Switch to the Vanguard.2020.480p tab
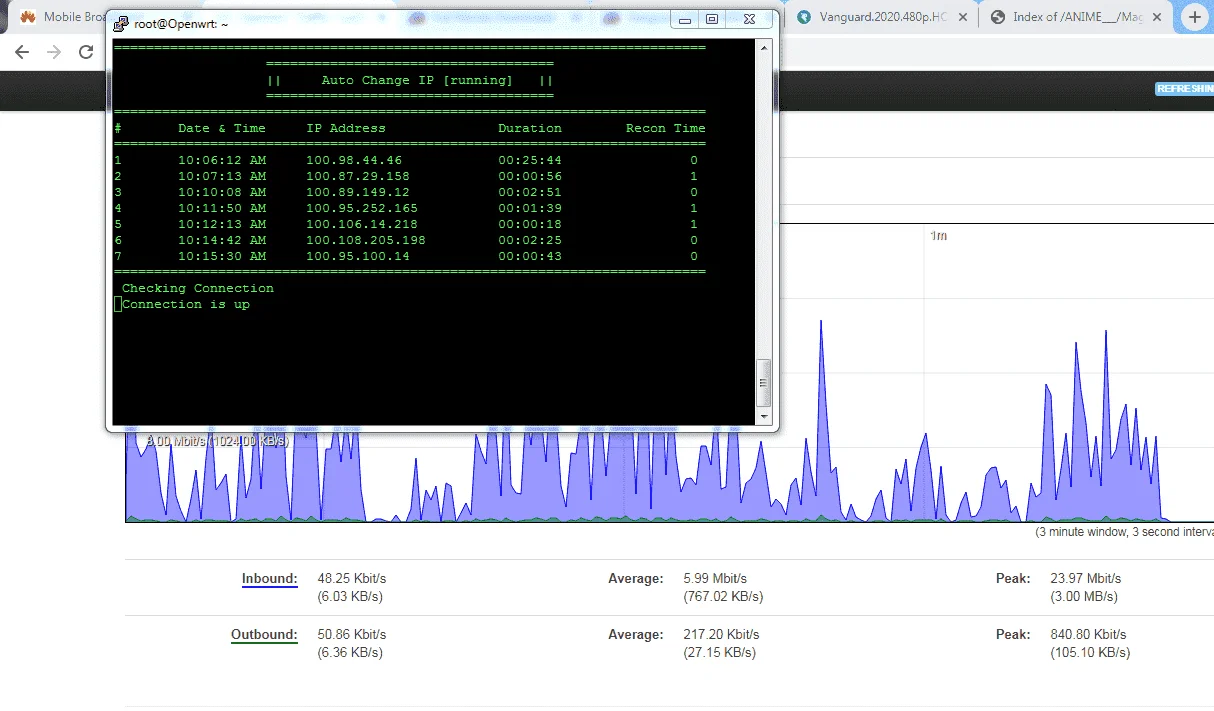 874,17
